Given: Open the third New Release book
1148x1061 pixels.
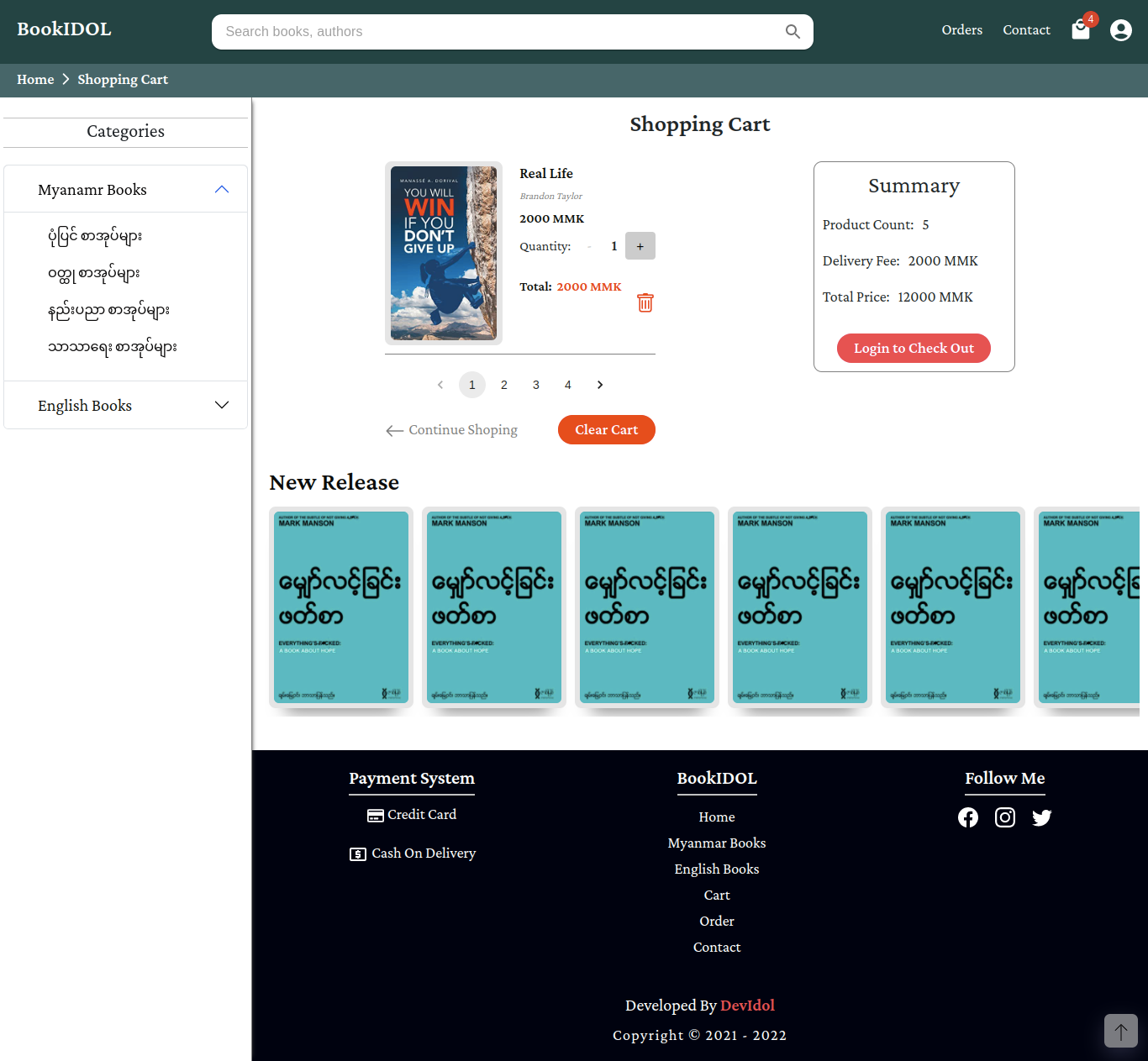Looking at the screenshot, I should tap(647, 607).
